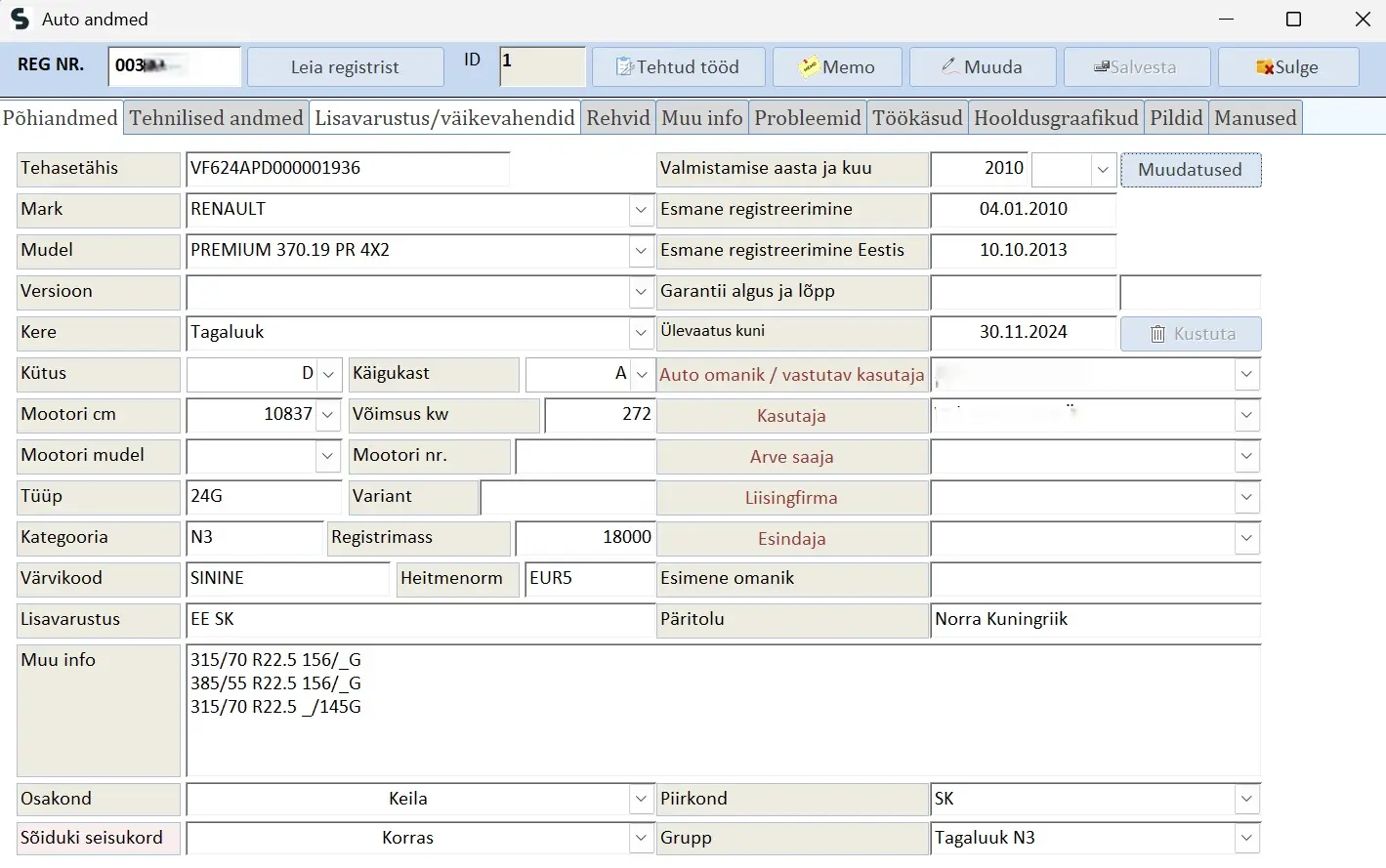
Task: Expand the Käigukast dropdown arrow
Action: pyautogui.click(x=642, y=374)
